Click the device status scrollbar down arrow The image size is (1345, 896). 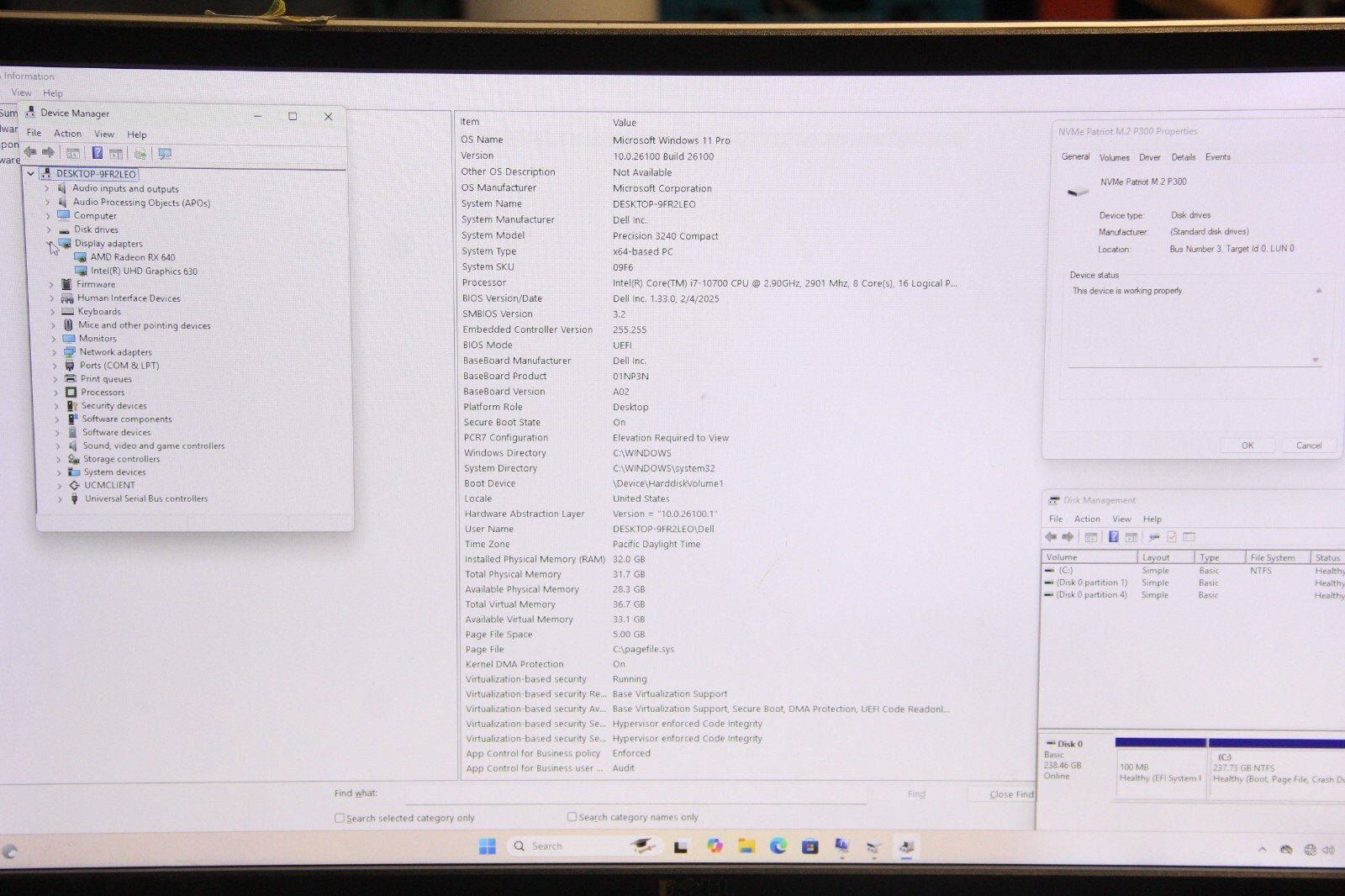(1316, 360)
